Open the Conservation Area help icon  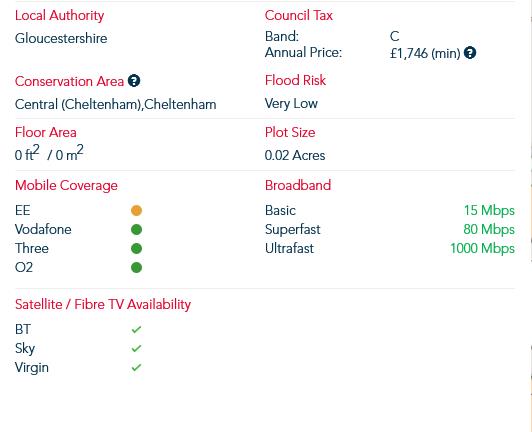134,81
